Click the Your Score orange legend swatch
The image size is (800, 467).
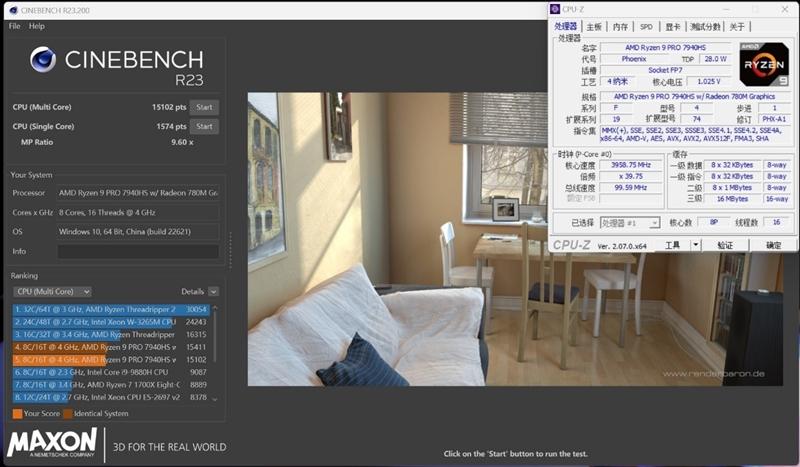17,413
